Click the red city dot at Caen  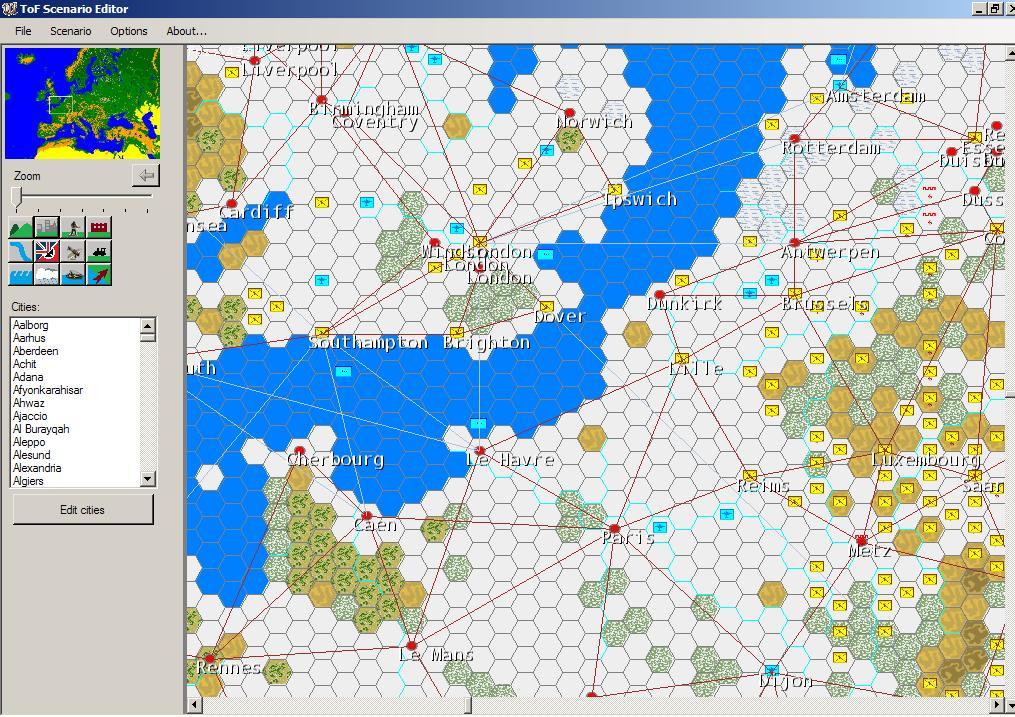[366, 516]
